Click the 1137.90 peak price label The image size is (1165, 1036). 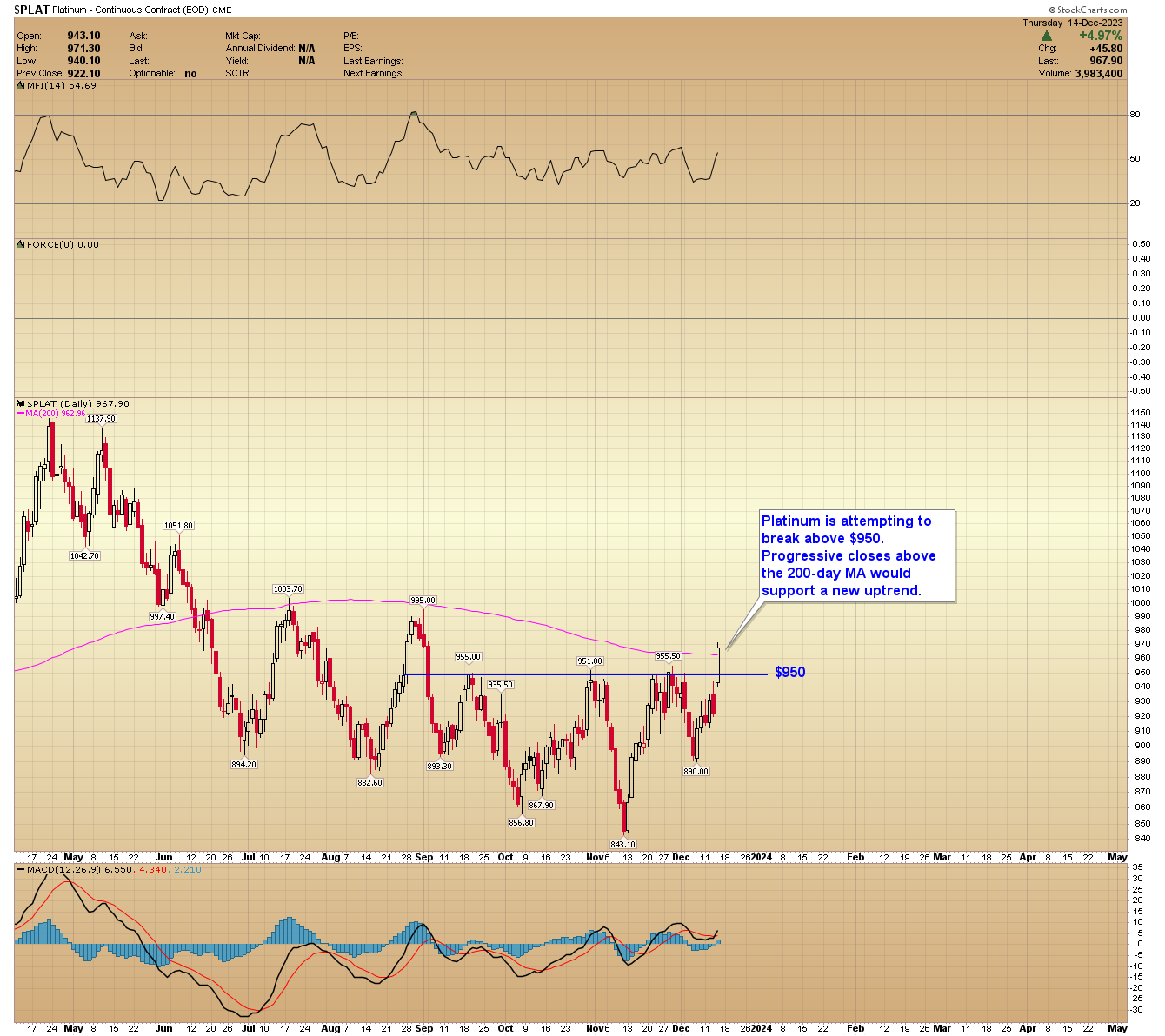101,419
